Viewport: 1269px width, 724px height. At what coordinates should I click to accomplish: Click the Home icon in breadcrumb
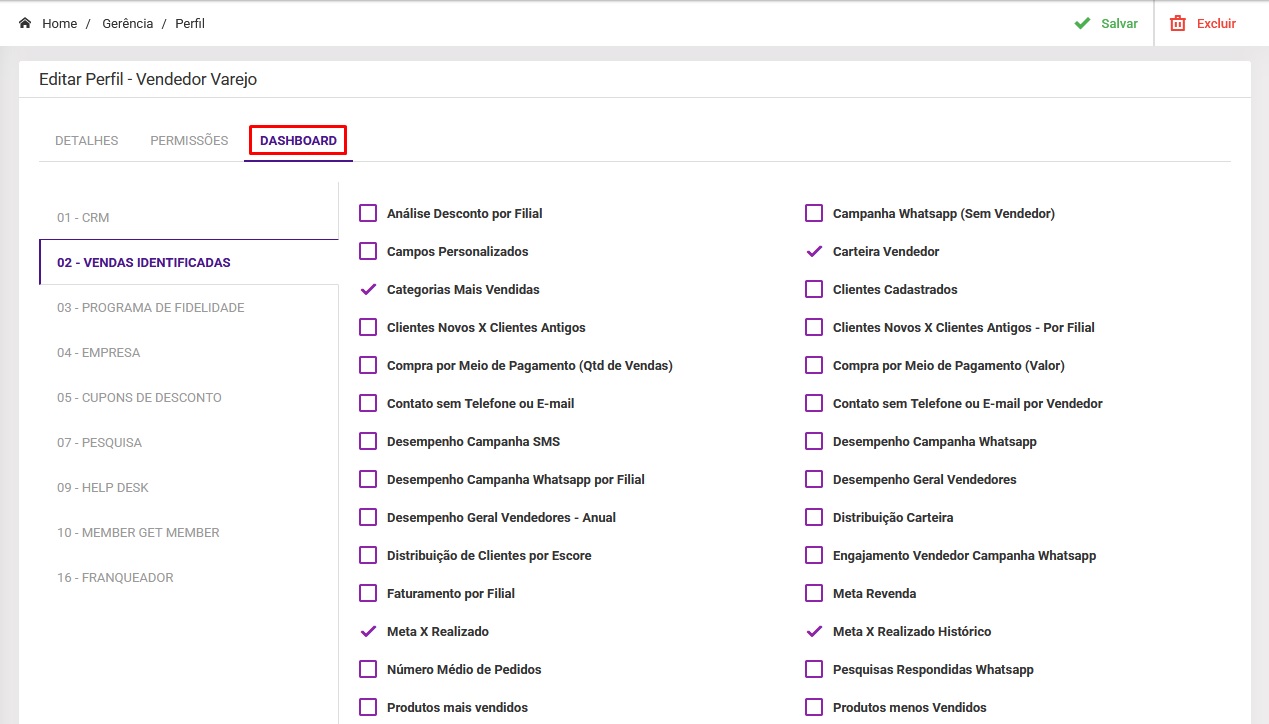click(x=25, y=23)
